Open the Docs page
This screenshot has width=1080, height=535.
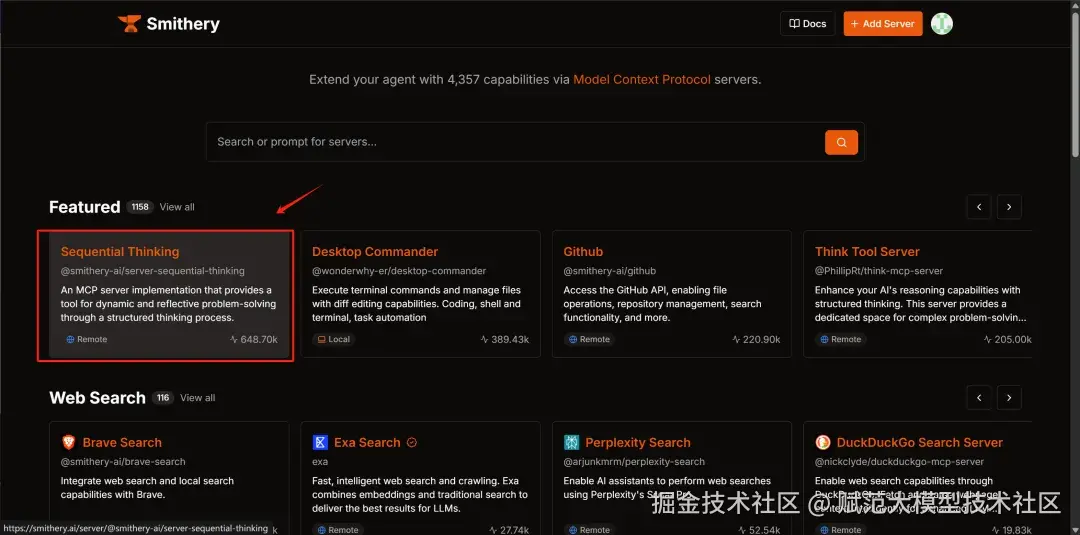[x=807, y=23]
